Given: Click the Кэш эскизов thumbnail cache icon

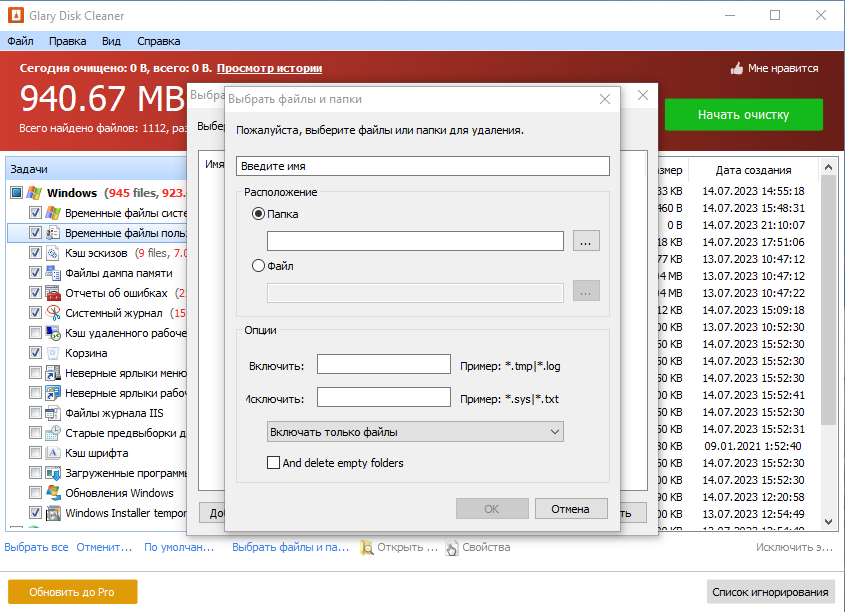Looking at the screenshot, I should (53, 253).
